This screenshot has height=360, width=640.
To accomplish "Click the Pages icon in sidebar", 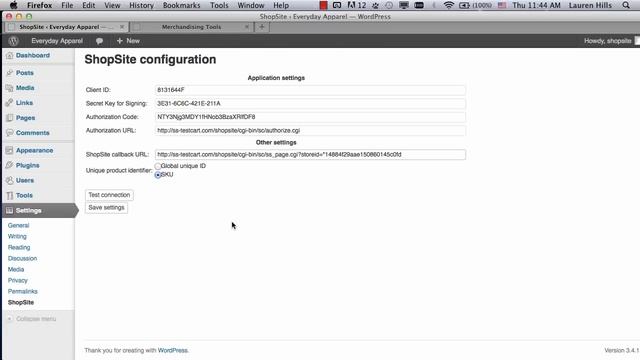I will pyautogui.click(x=10, y=118).
